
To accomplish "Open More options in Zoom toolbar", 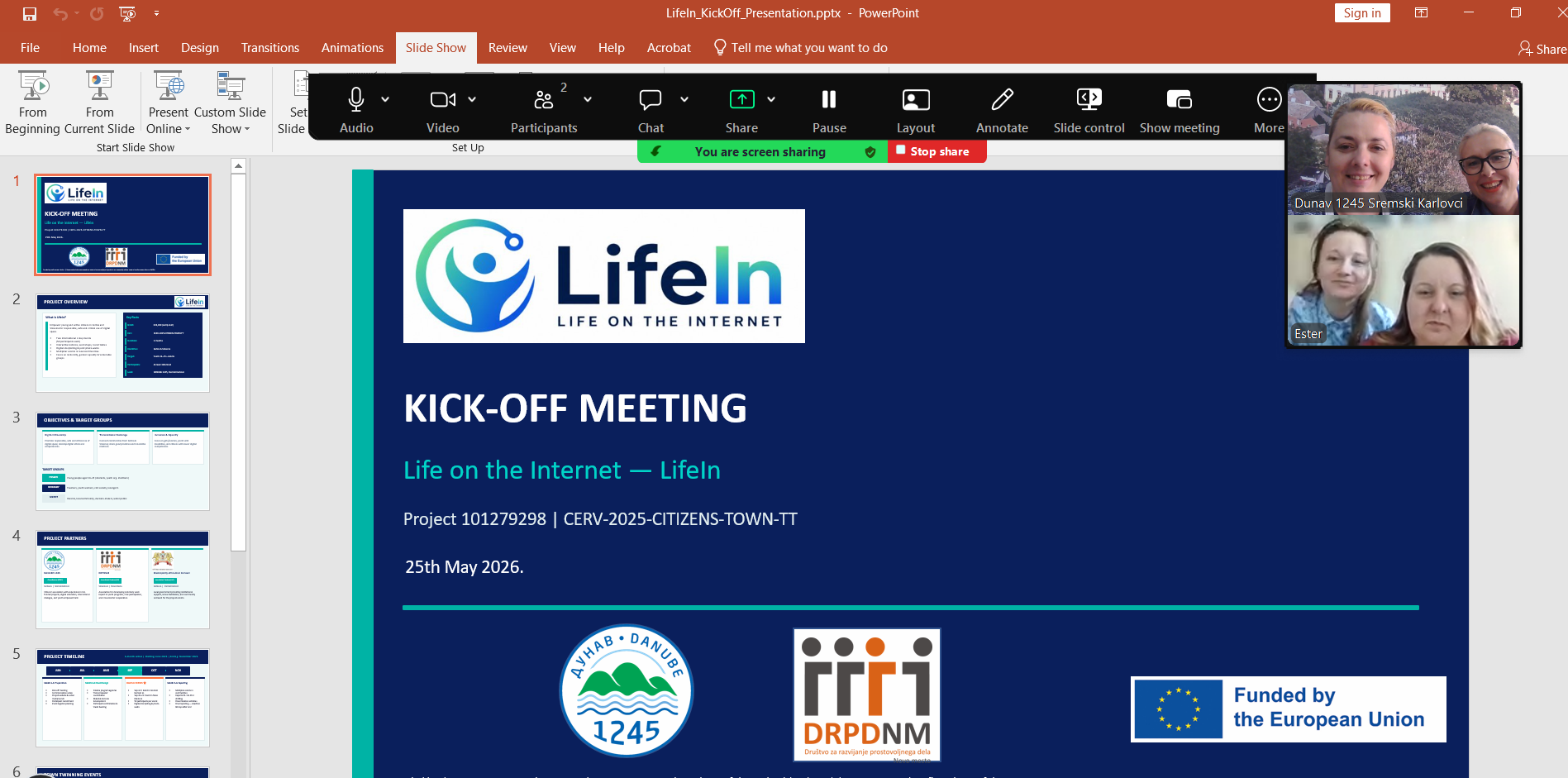I will 1269,110.
